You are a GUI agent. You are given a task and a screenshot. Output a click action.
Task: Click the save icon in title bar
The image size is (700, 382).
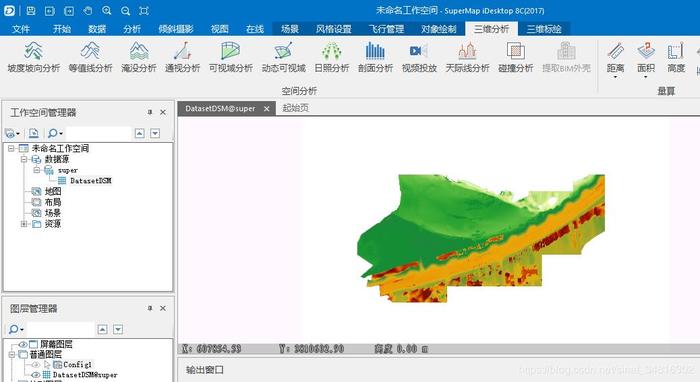[31, 11]
